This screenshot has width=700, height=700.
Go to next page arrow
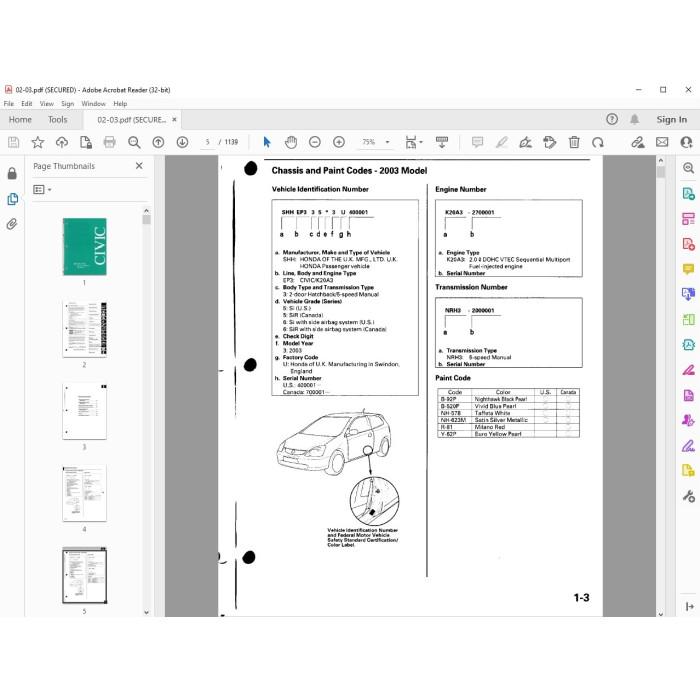coord(182,142)
